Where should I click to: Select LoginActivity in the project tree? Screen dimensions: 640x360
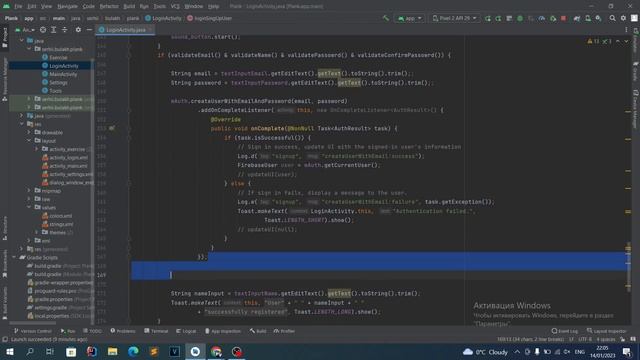(64, 66)
